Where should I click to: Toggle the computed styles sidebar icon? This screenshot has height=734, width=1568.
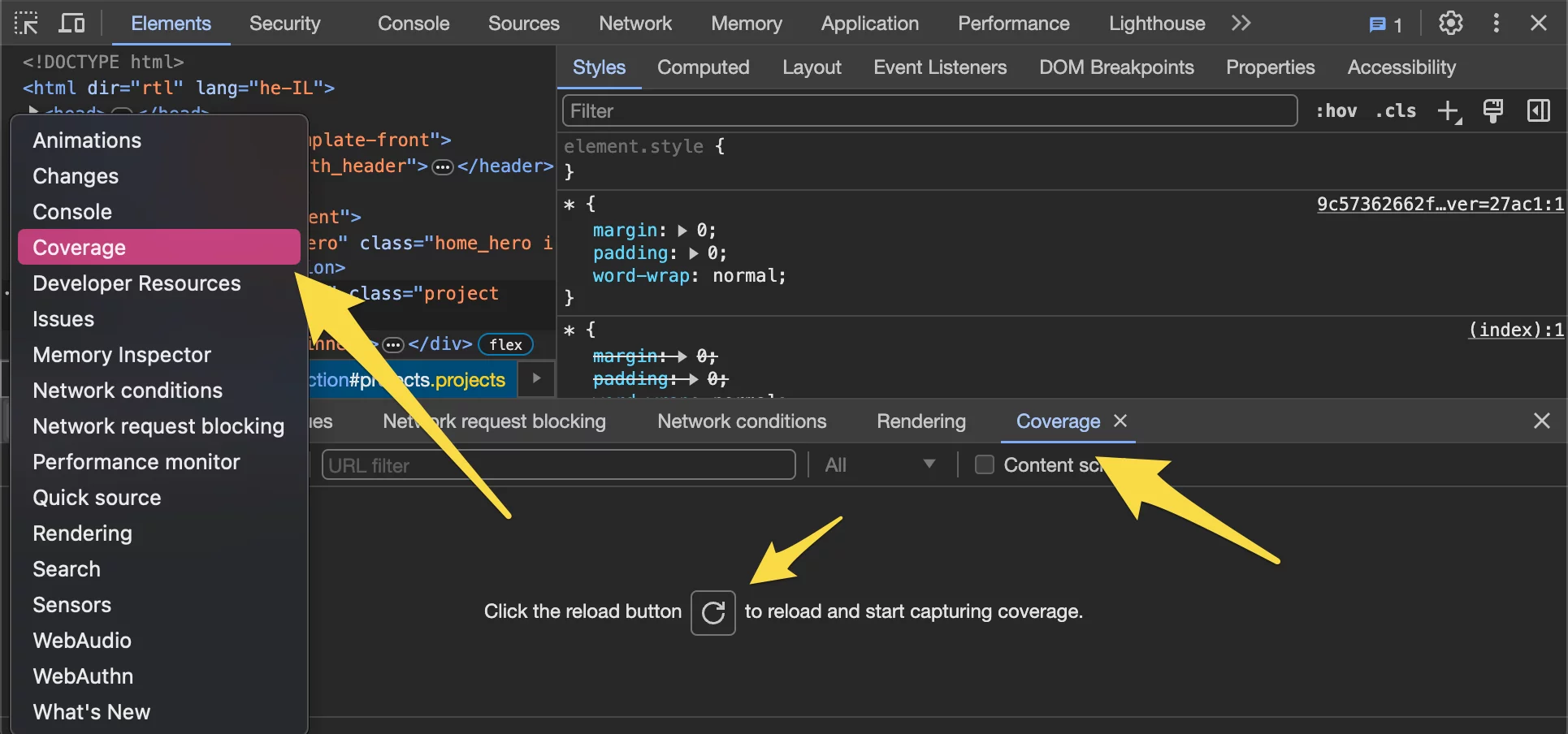1539,110
